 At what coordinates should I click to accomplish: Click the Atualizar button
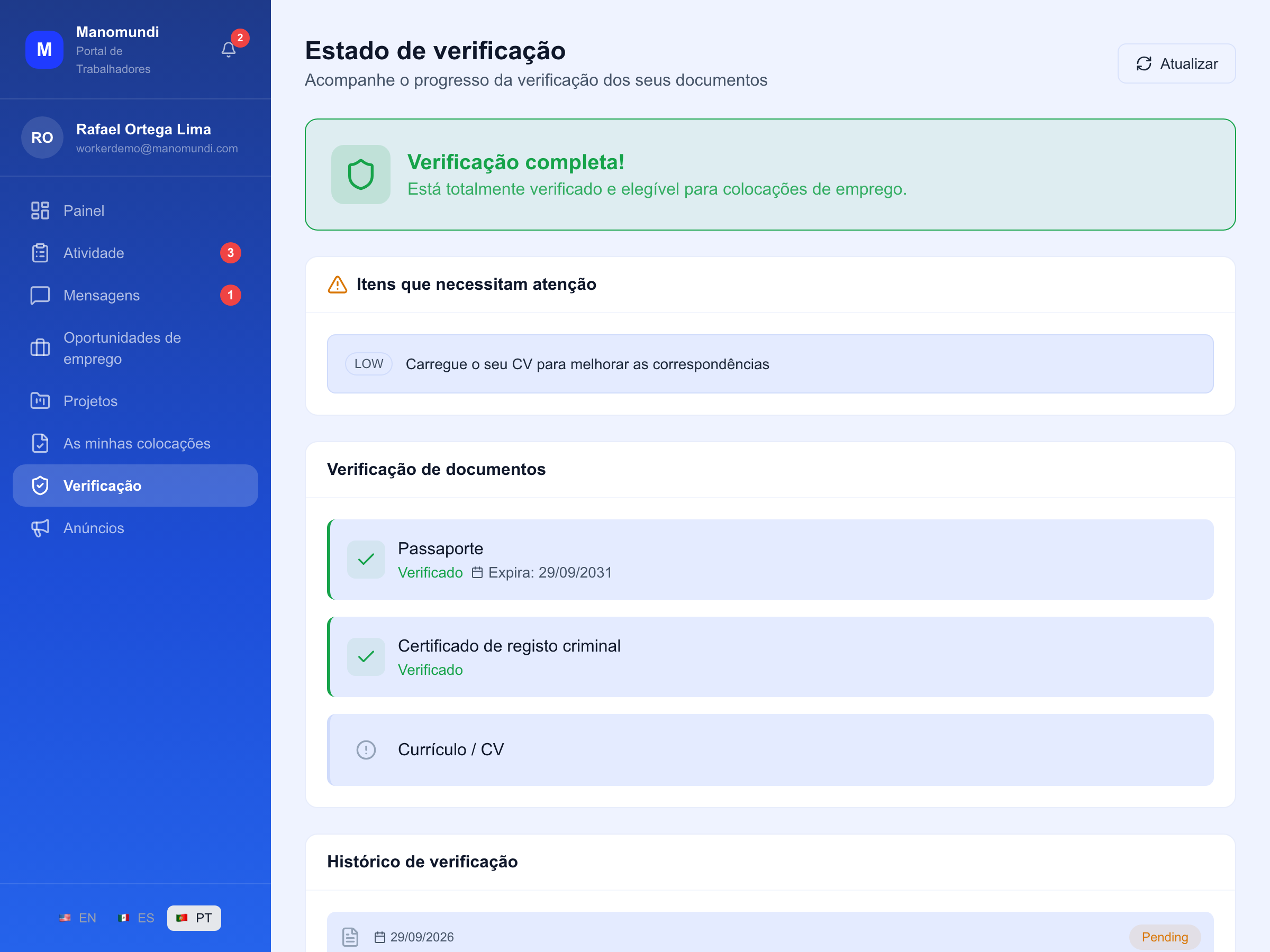coord(1176,63)
